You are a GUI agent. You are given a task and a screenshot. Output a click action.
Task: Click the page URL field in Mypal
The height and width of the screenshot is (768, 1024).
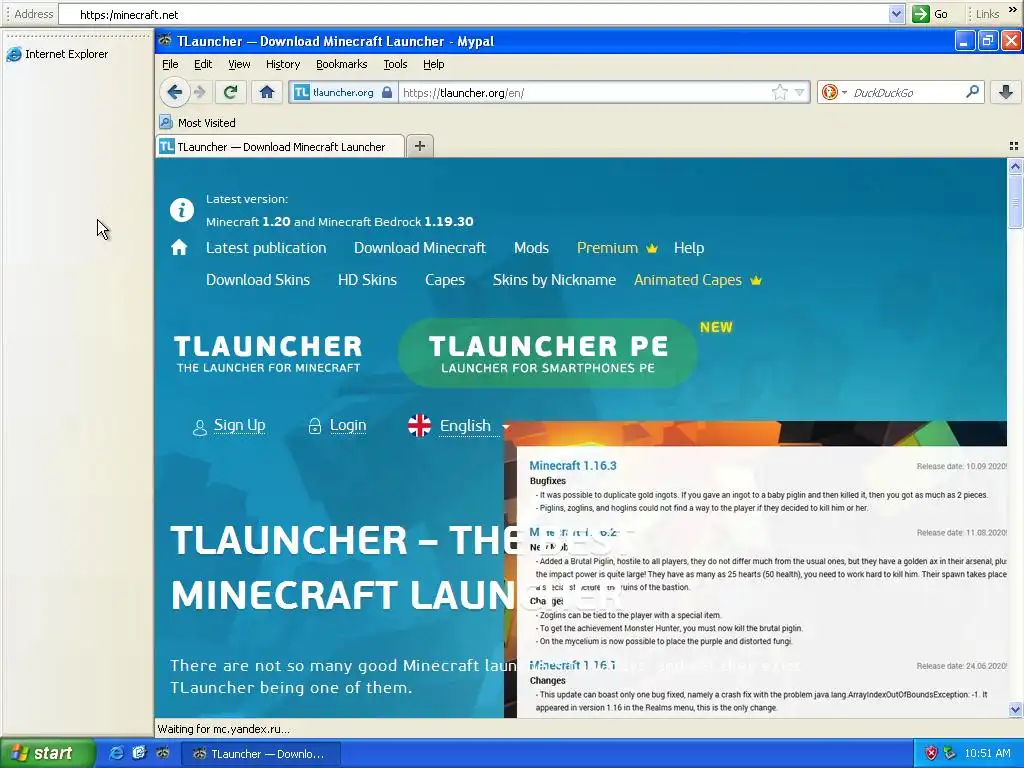(x=584, y=93)
